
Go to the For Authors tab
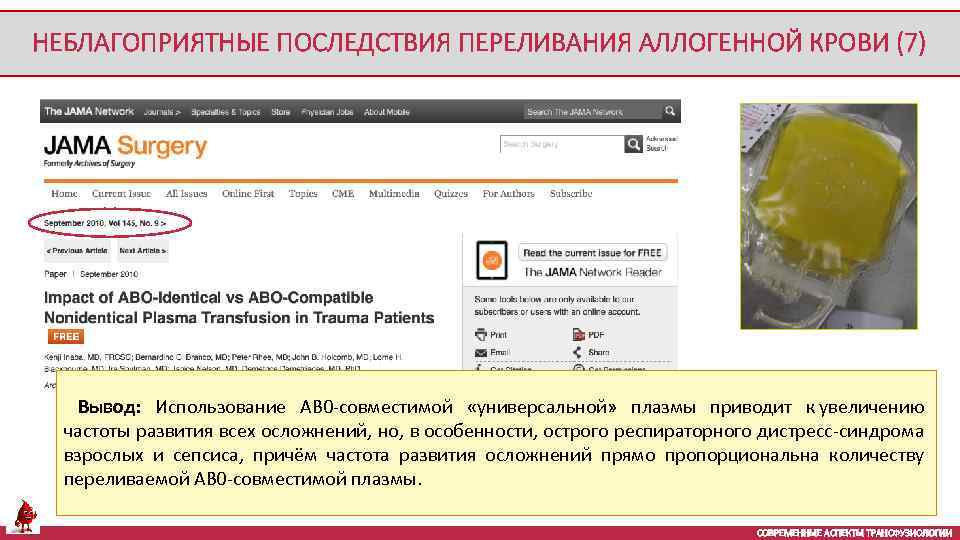(x=508, y=193)
